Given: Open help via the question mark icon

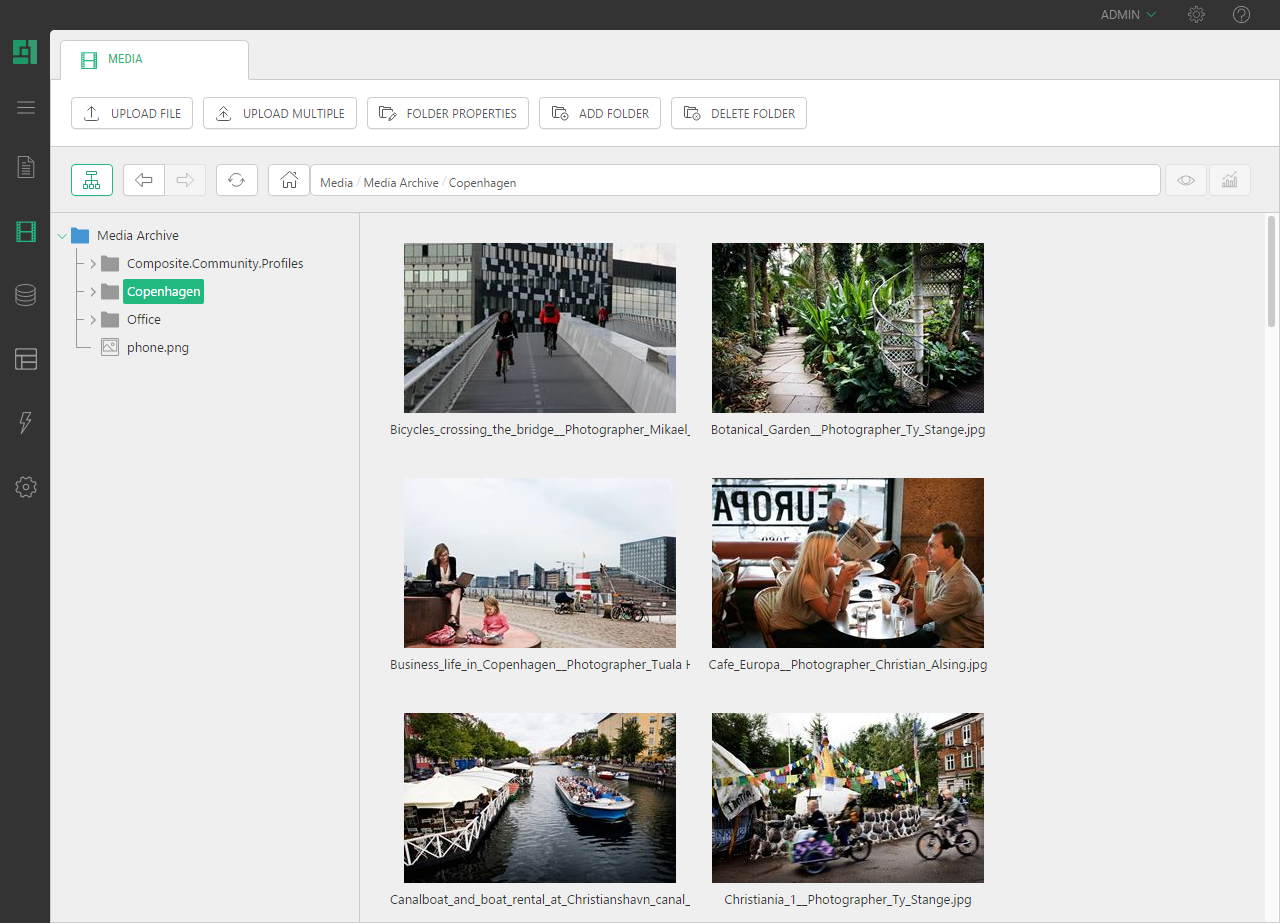Looking at the screenshot, I should pyautogui.click(x=1241, y=14).
